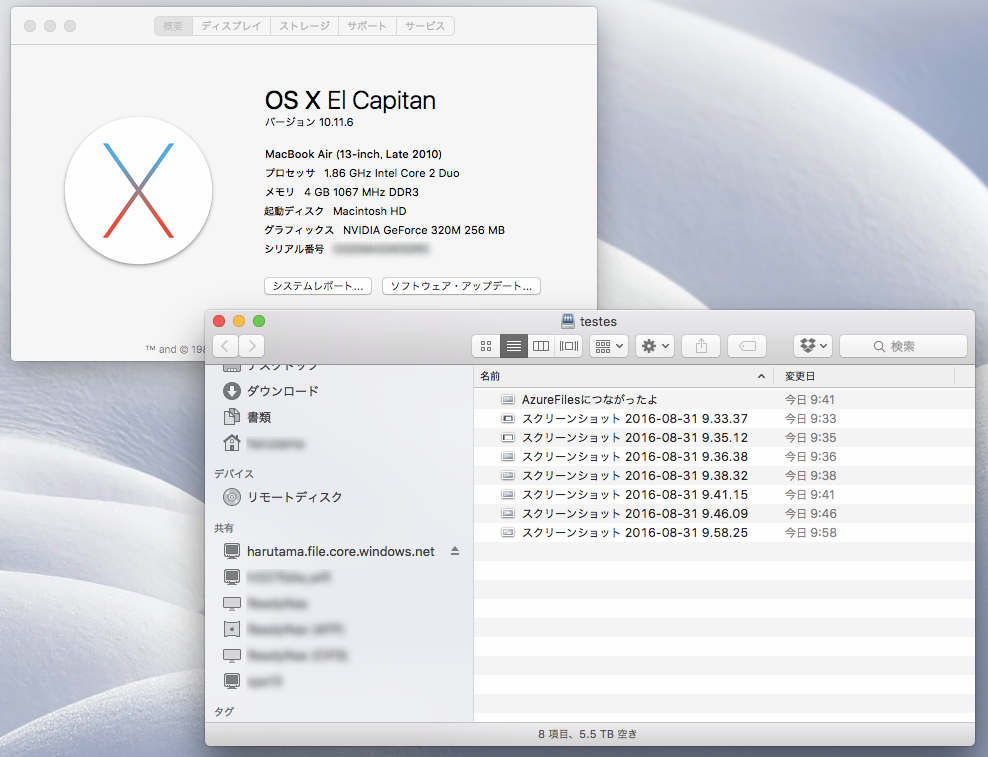
Task: Click MacBook Air (13-inch, Late 2010) text
Action: click(x=353, y=154)
